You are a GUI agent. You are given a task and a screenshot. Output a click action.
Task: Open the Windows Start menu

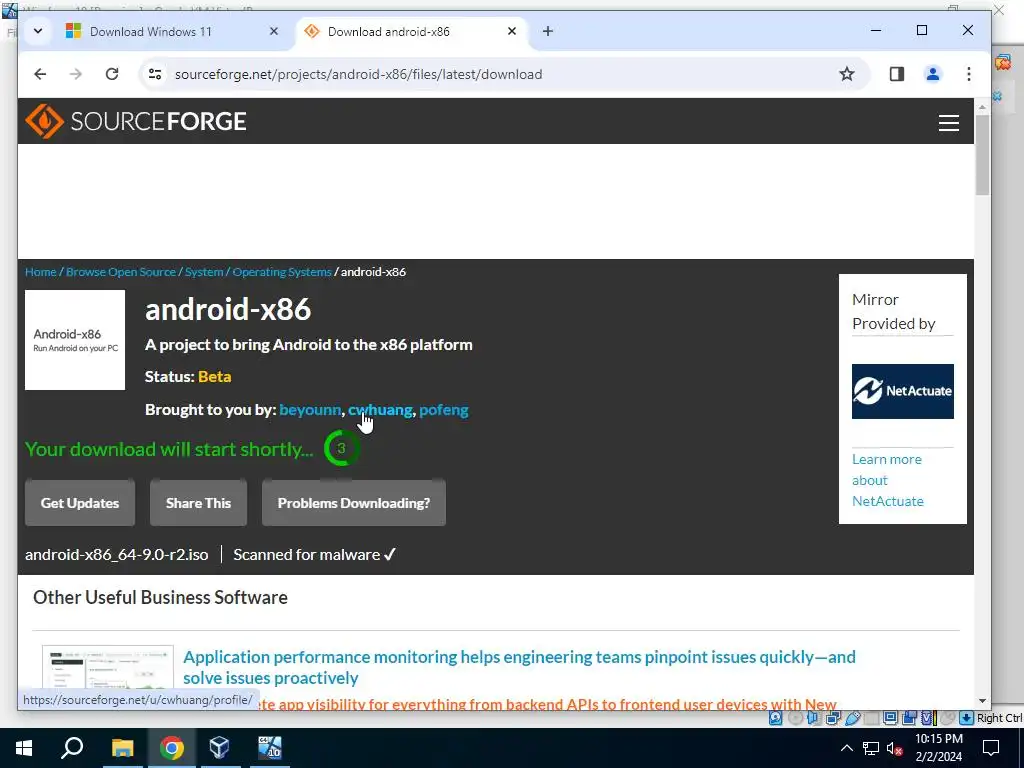point(24,748)
